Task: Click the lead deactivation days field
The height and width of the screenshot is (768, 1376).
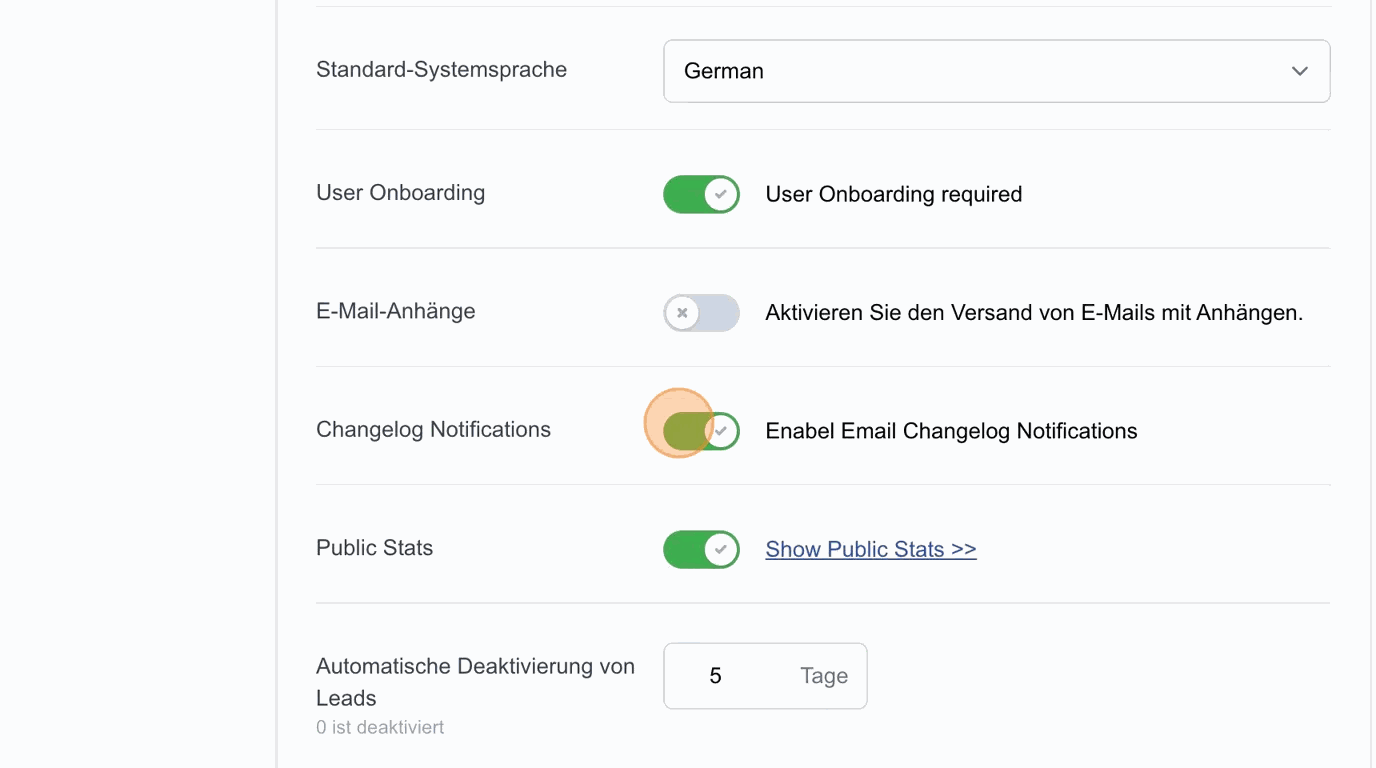Action: click(x=765, y=676)
